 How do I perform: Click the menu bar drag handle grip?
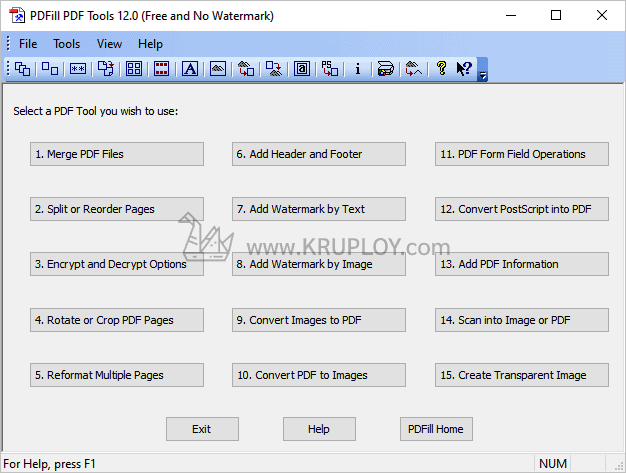8,44
